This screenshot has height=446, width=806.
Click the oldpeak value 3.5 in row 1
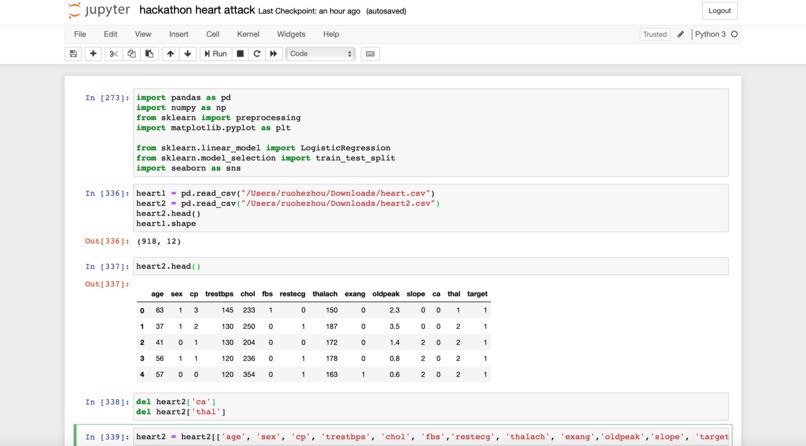pos(394,326)
